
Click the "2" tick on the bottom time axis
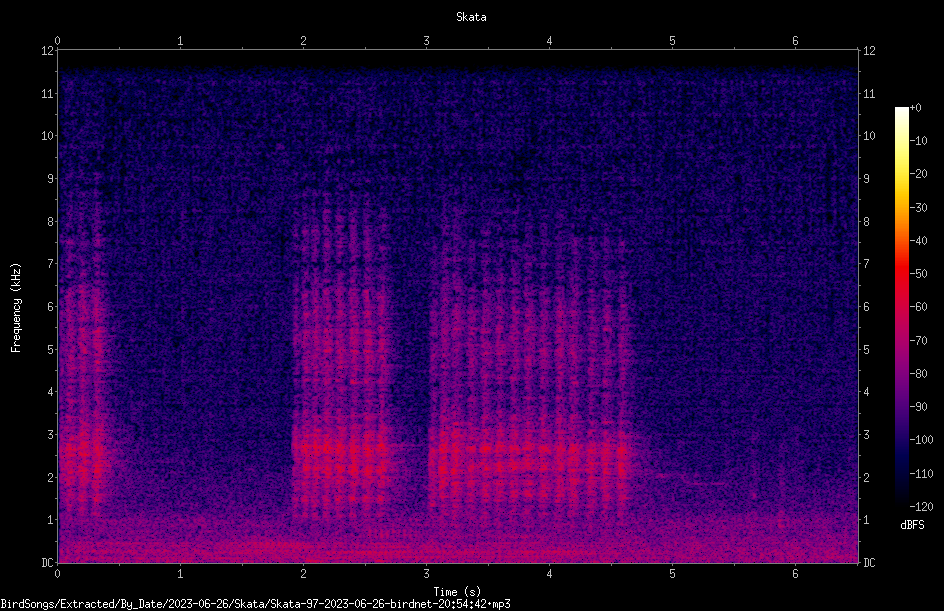(303, 574)
